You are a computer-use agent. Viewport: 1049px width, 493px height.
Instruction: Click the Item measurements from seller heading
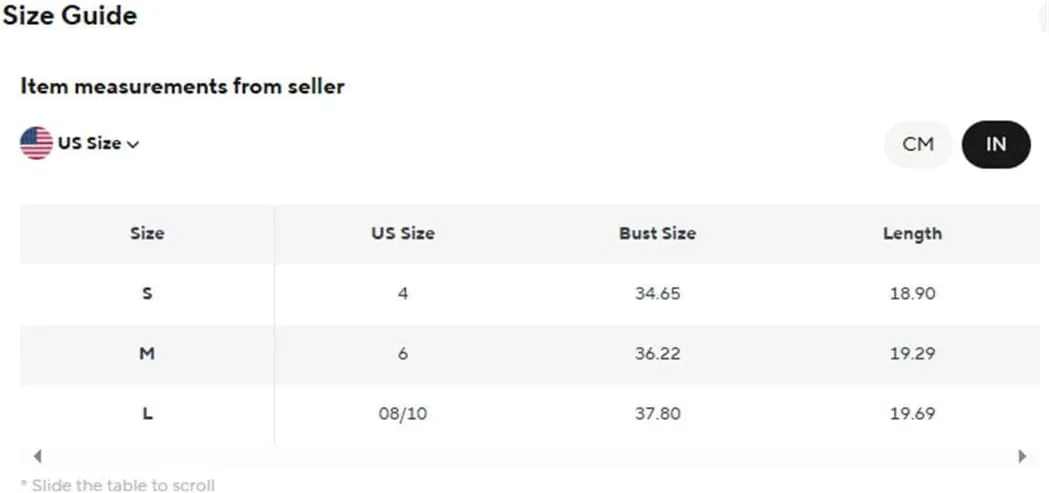182,86
